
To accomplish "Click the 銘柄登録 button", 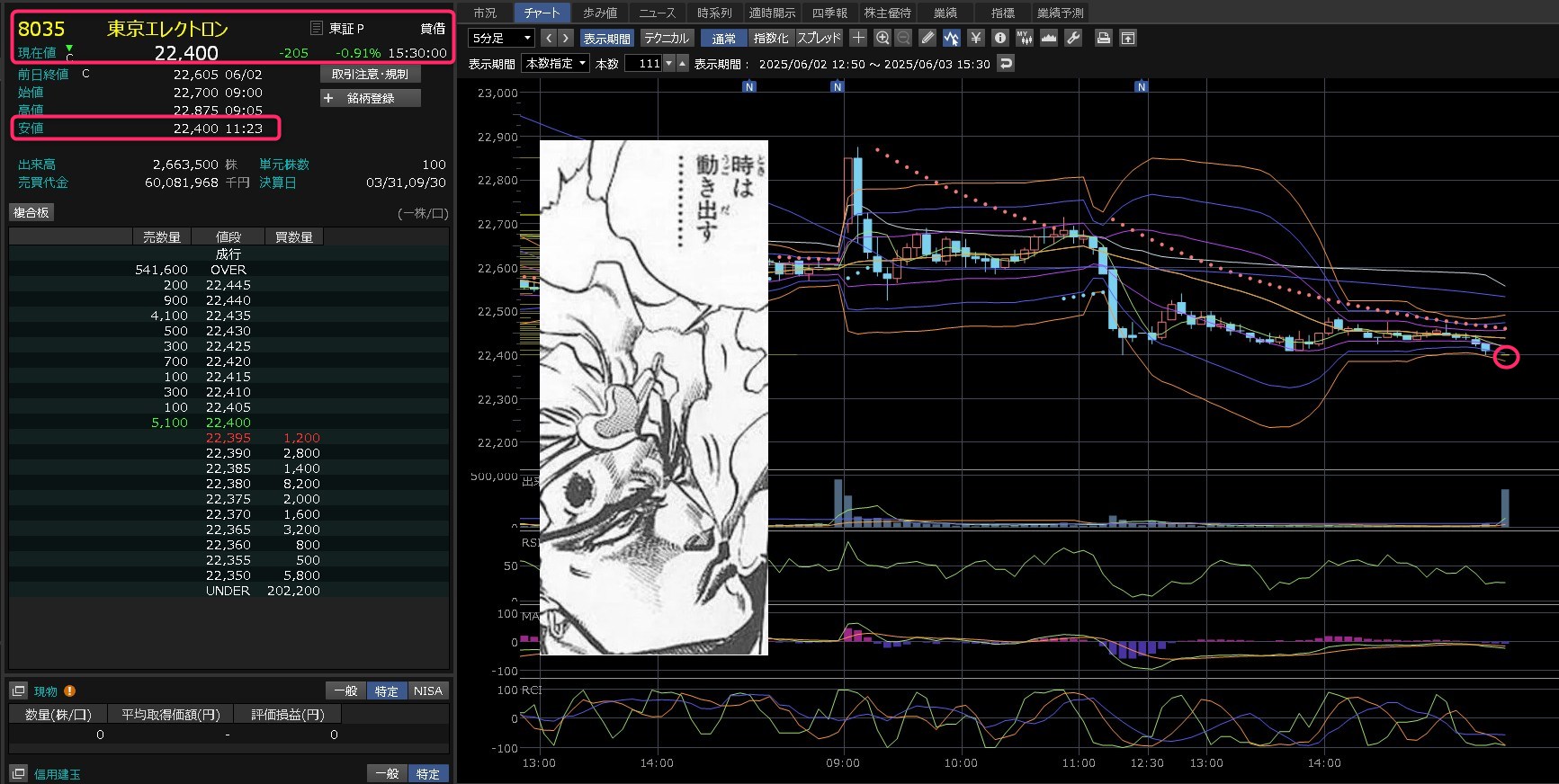I will (x=370, y=98).
